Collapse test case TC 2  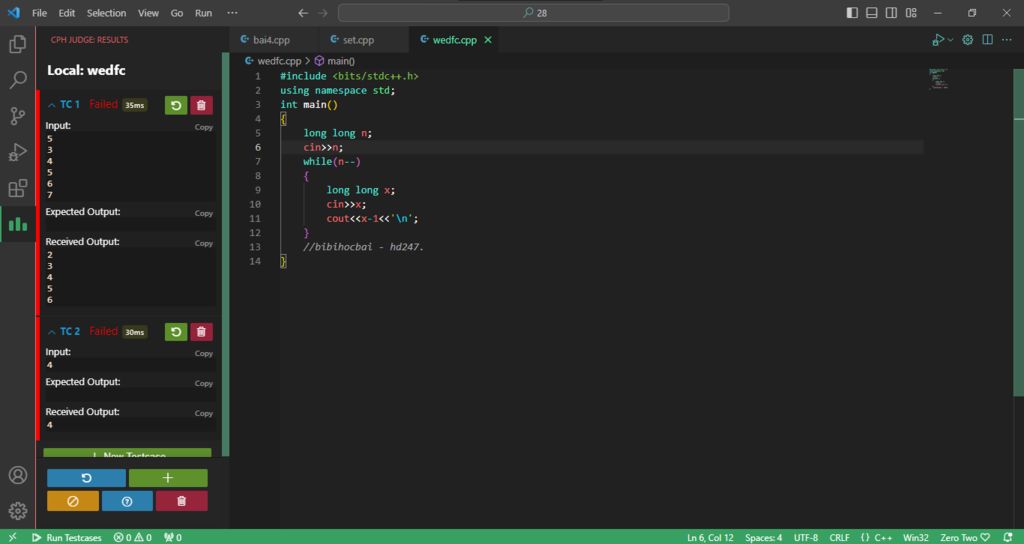click(x=52, y=332)
